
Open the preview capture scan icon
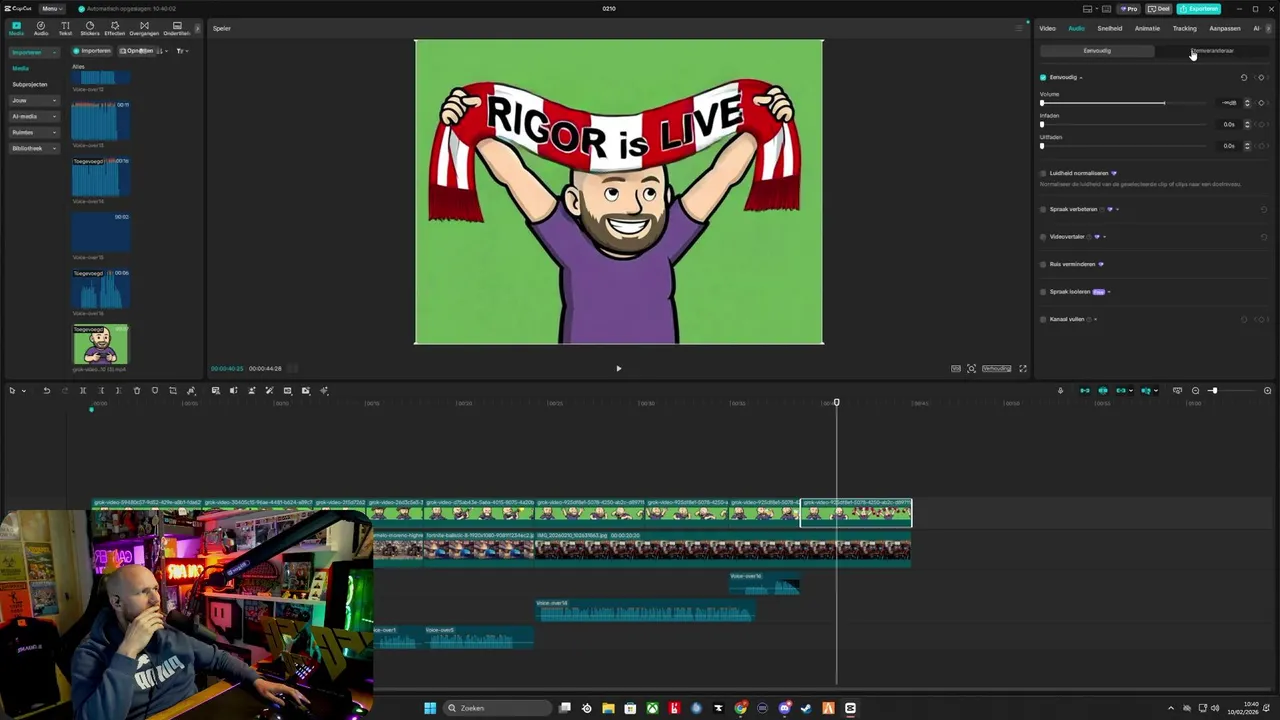point(971,368)
